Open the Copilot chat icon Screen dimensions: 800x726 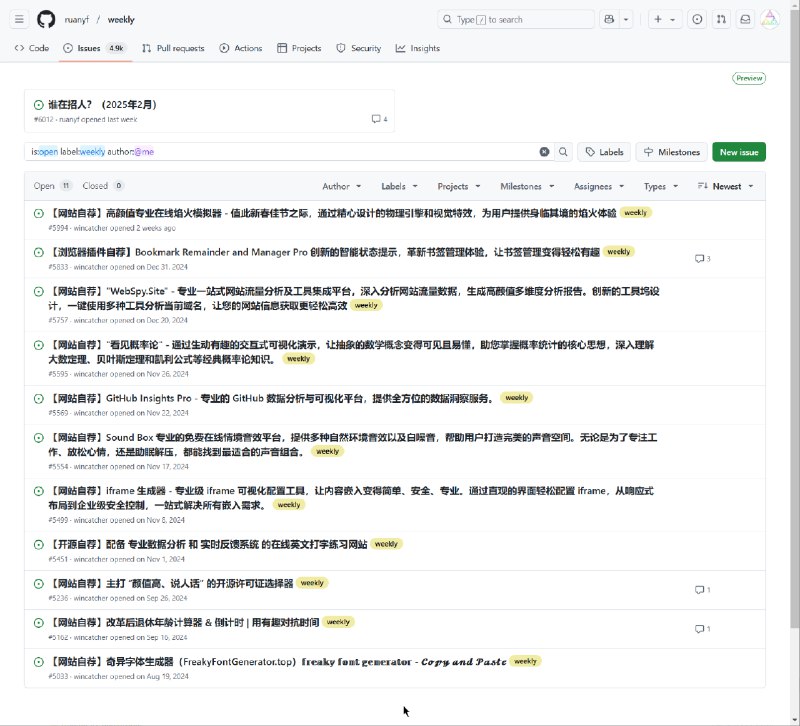609,19
